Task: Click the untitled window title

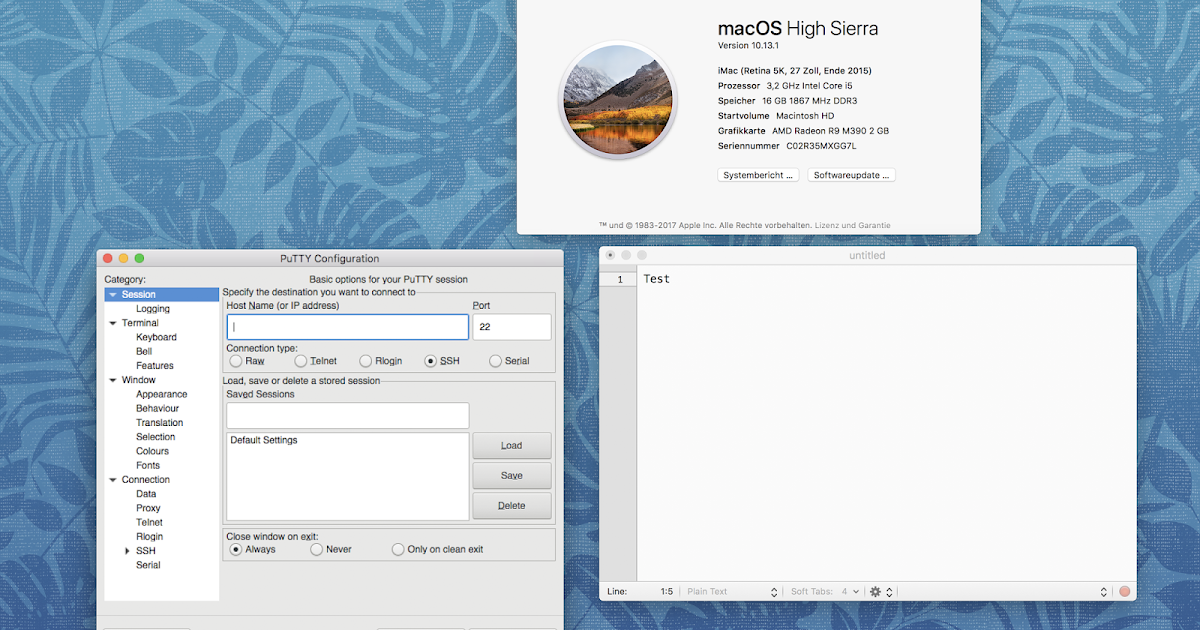Action: pos(867,256)
